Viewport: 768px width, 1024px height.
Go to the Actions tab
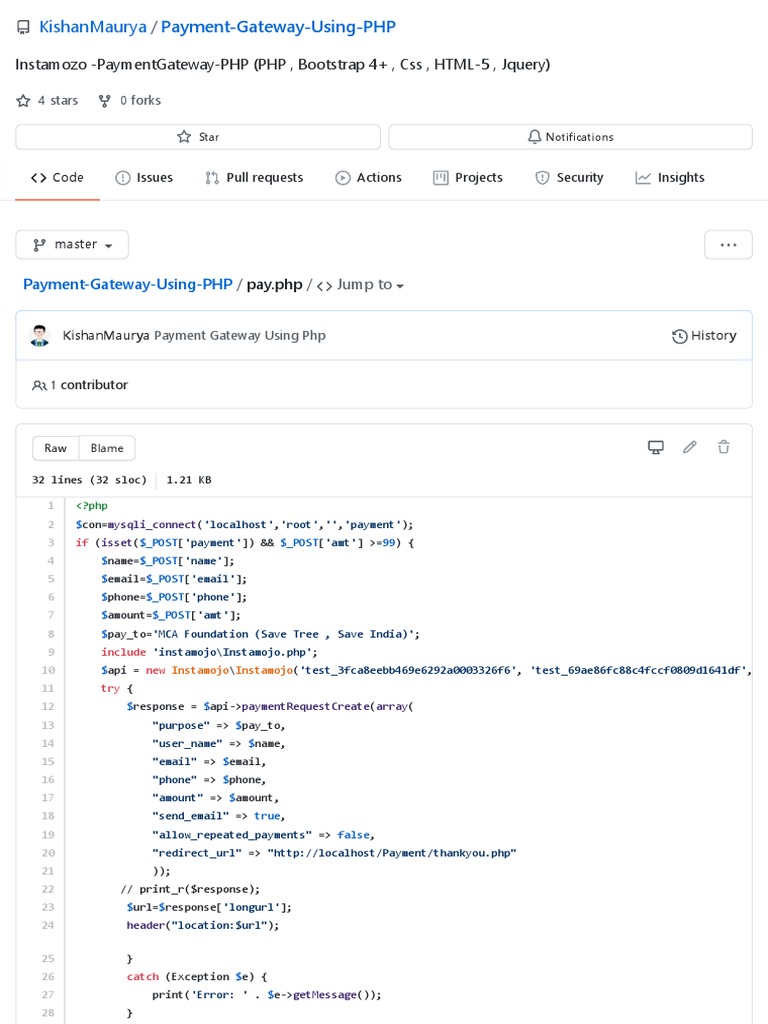[368, 178]
